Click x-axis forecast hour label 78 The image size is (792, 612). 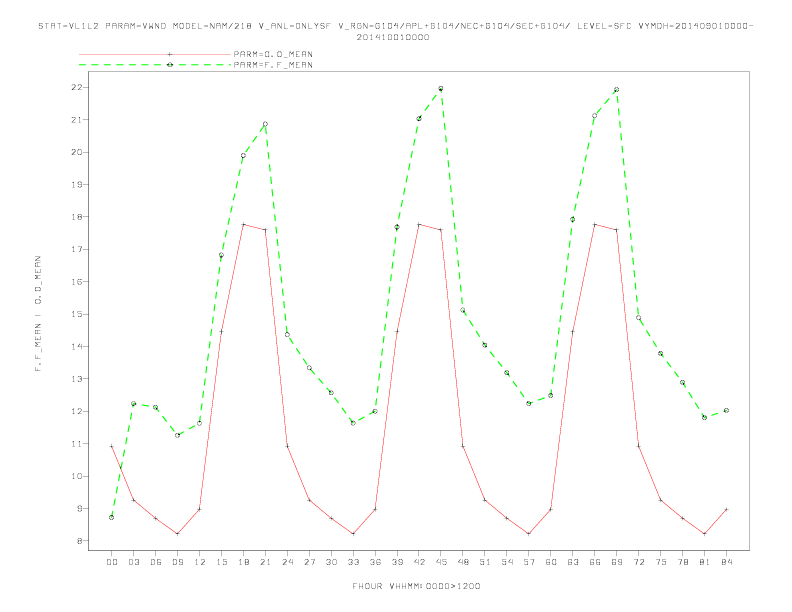tap(682, 562)
